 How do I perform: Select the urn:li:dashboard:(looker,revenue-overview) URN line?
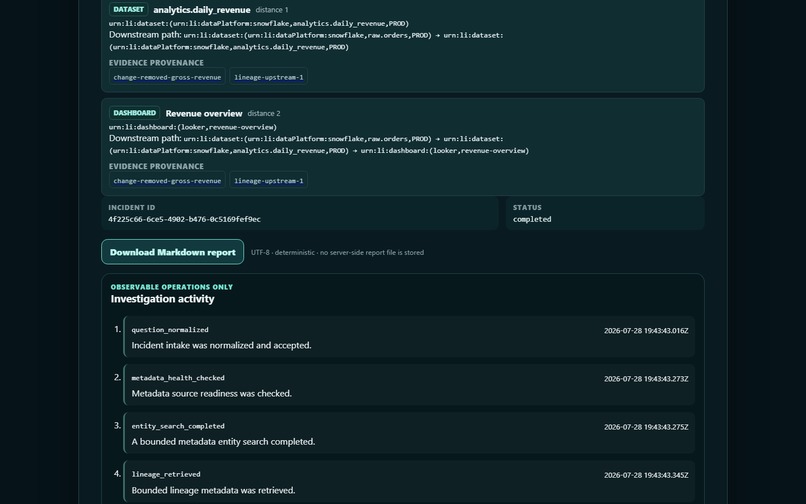193,127
